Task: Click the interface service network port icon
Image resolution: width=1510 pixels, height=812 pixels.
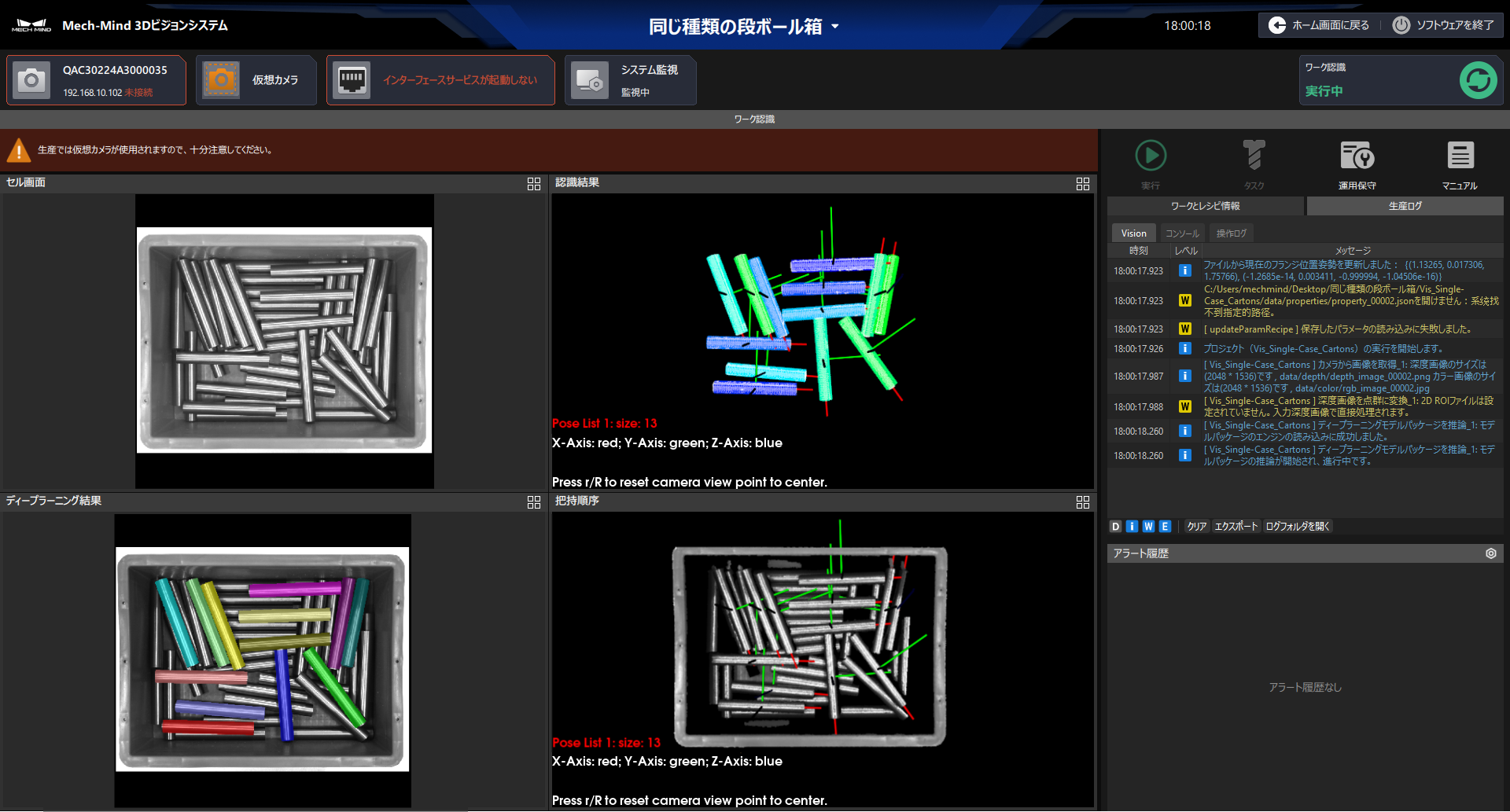Action: click(352, 80)
